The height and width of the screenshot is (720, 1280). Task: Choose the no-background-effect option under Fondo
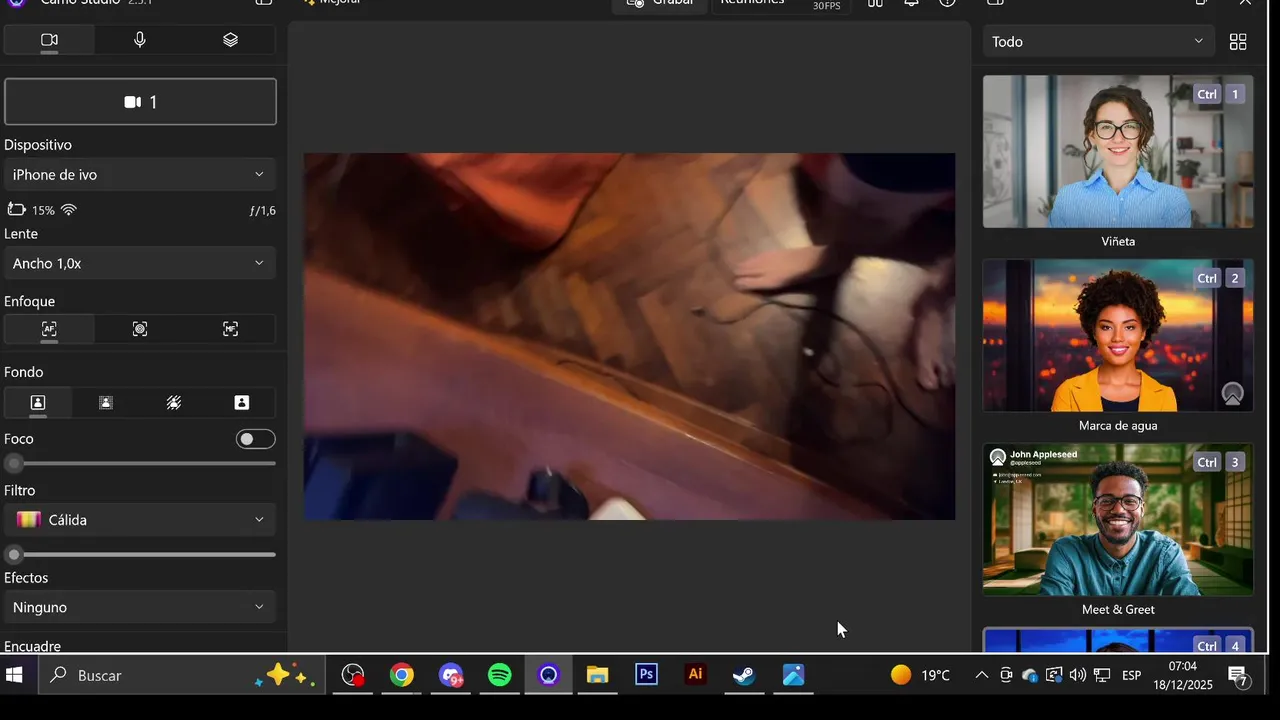coord(38,403)
